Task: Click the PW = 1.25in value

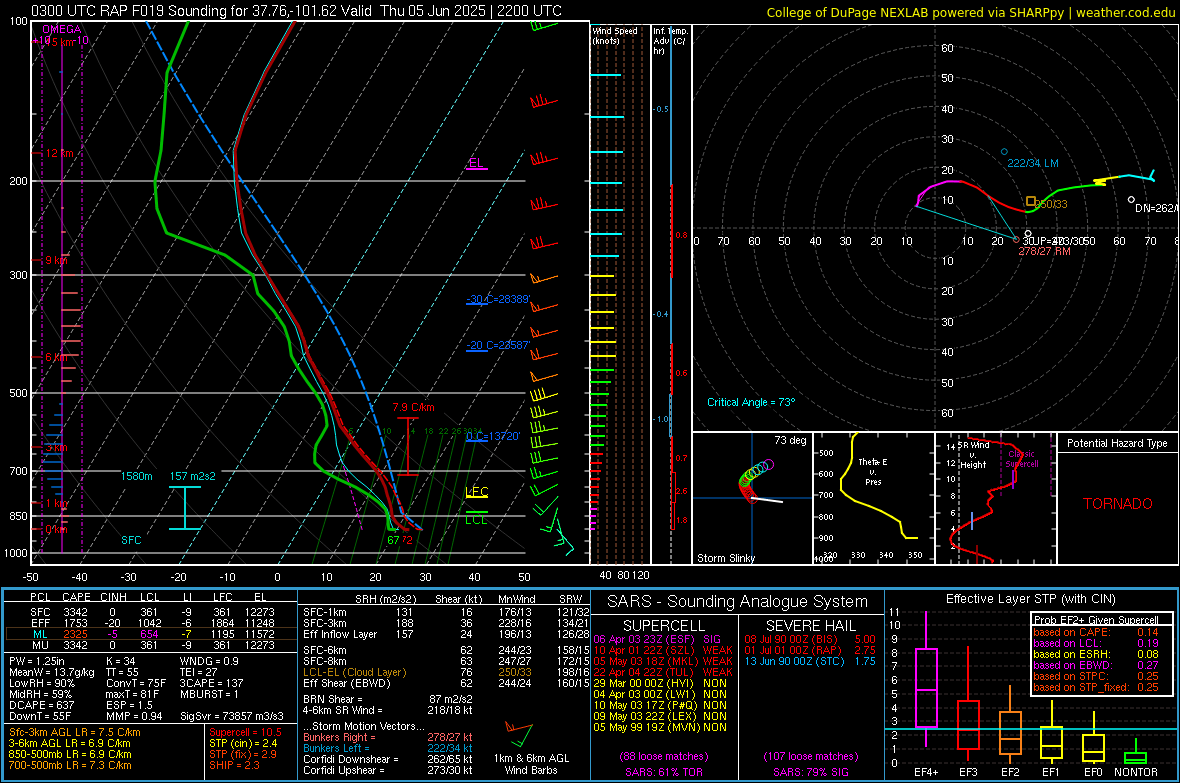Action: tap(37, 661)
